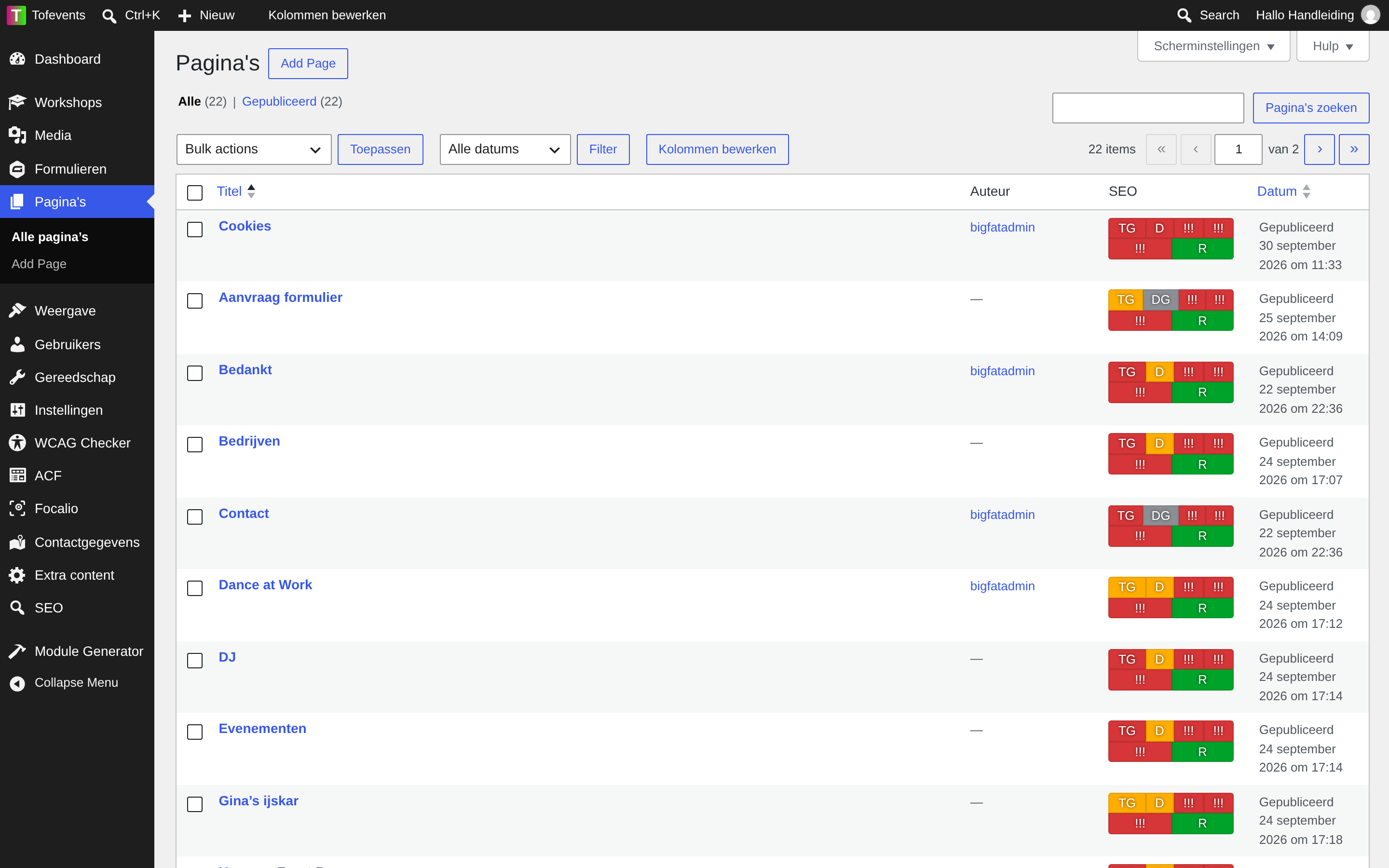Check the Aanvraag formulier row checkbox
1389x868 pixels.
[195, 301]
